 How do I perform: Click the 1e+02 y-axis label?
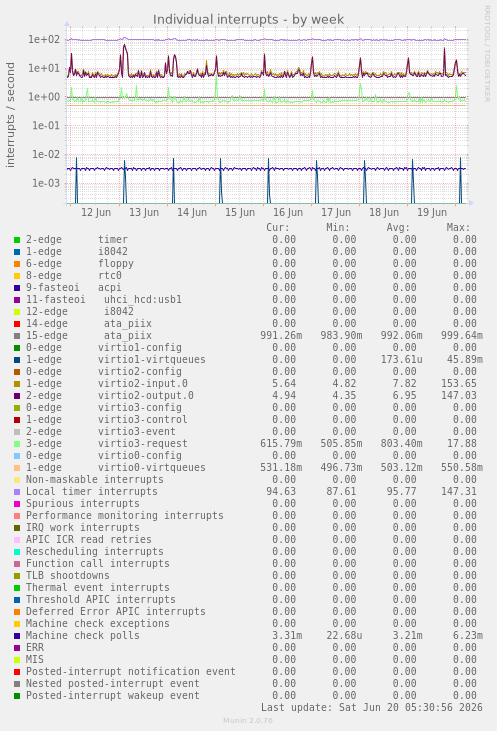[x=44, y=40]
